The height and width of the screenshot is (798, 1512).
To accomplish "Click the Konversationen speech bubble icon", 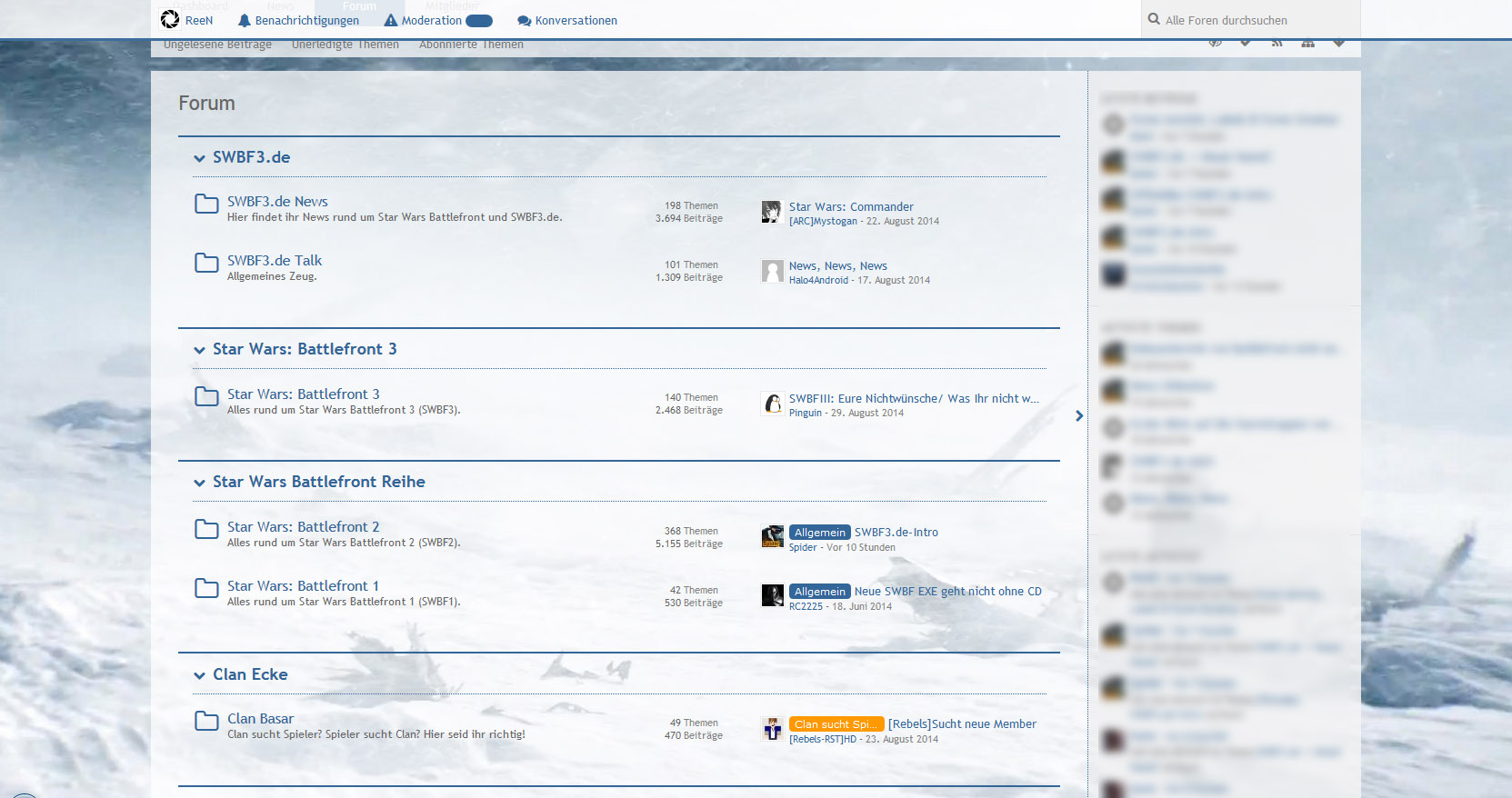I will pos(524,21).
